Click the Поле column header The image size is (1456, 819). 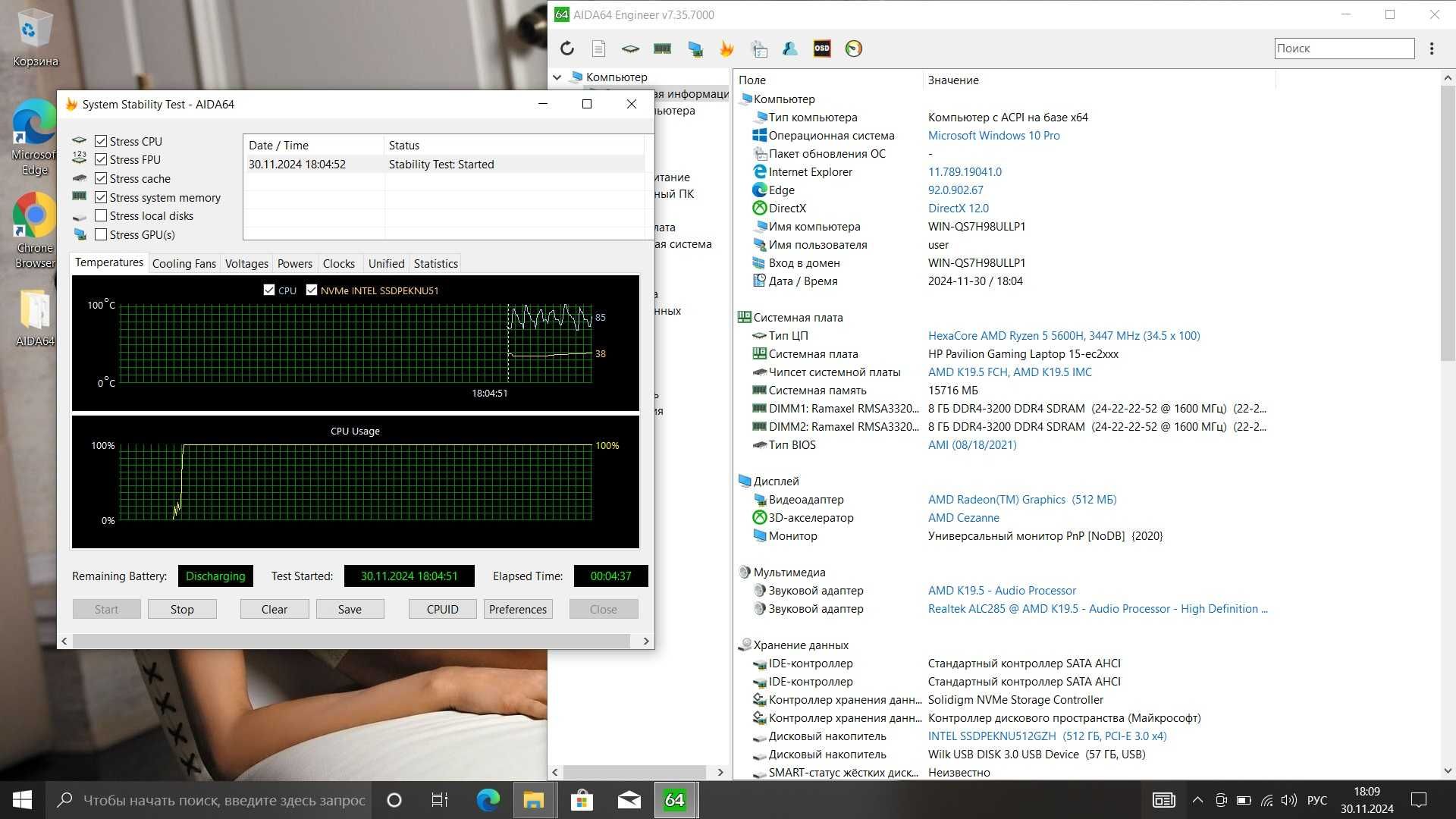828,80
